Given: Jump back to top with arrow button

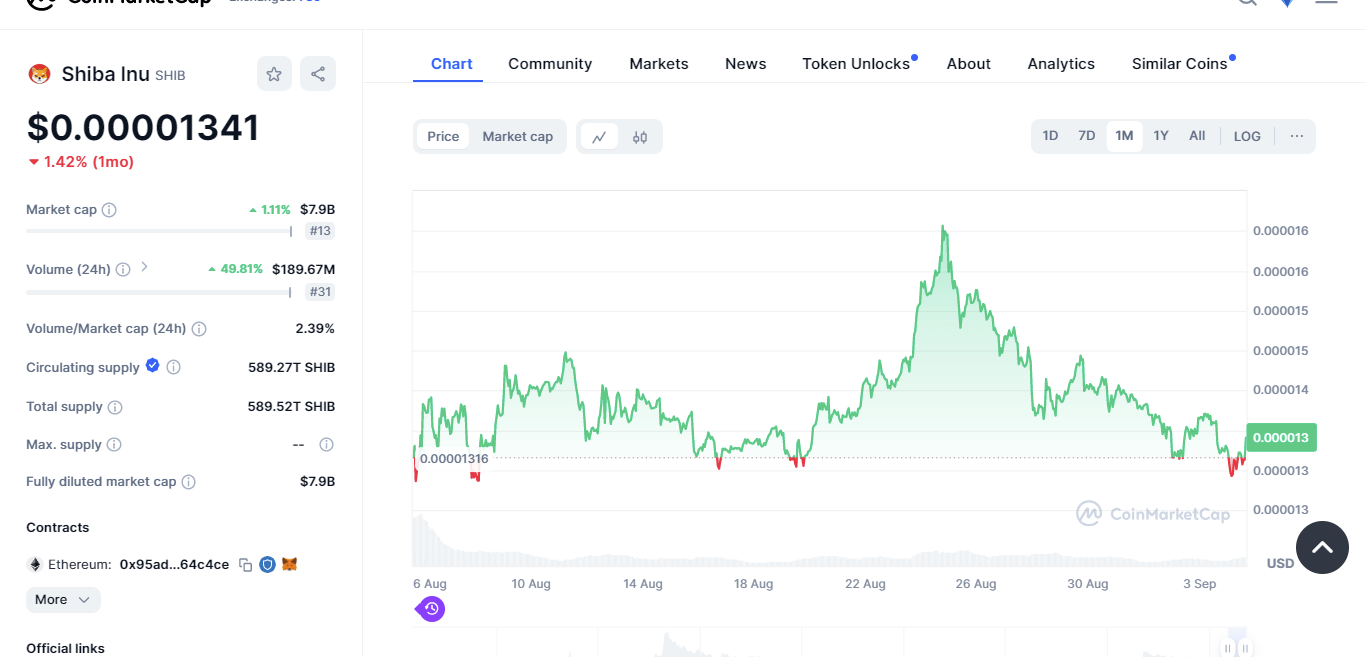Looking at the screenshot, I should point(1322,547).
